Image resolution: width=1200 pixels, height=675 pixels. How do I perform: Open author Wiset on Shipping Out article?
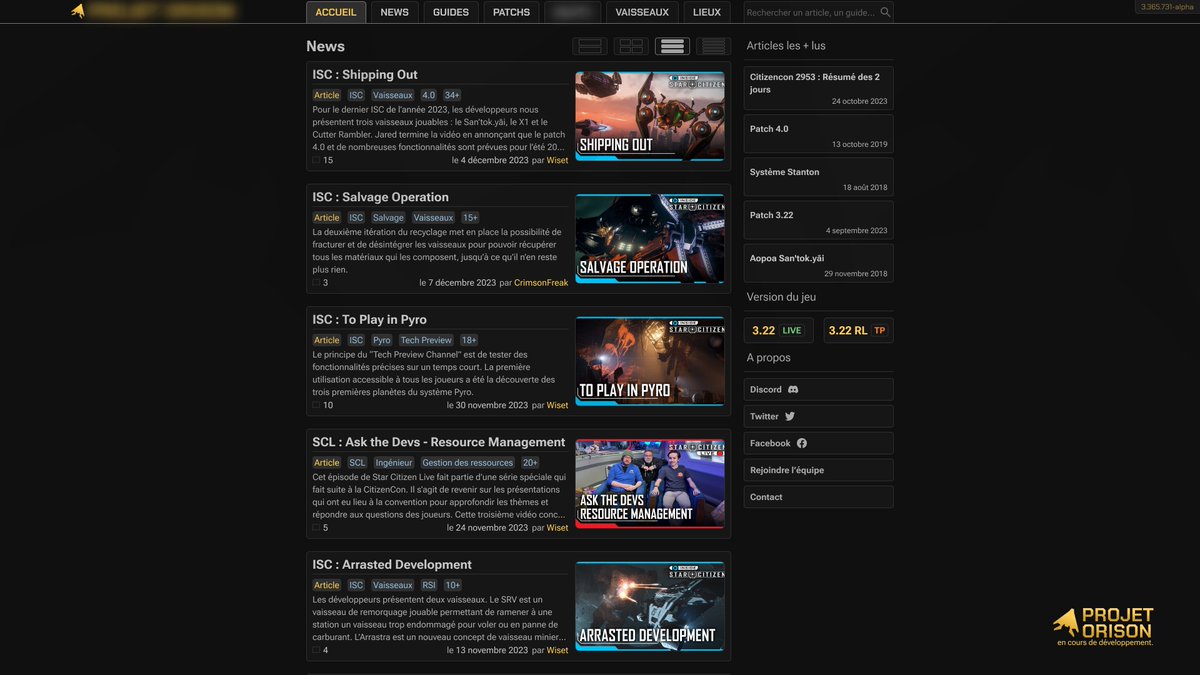(557, 160)
